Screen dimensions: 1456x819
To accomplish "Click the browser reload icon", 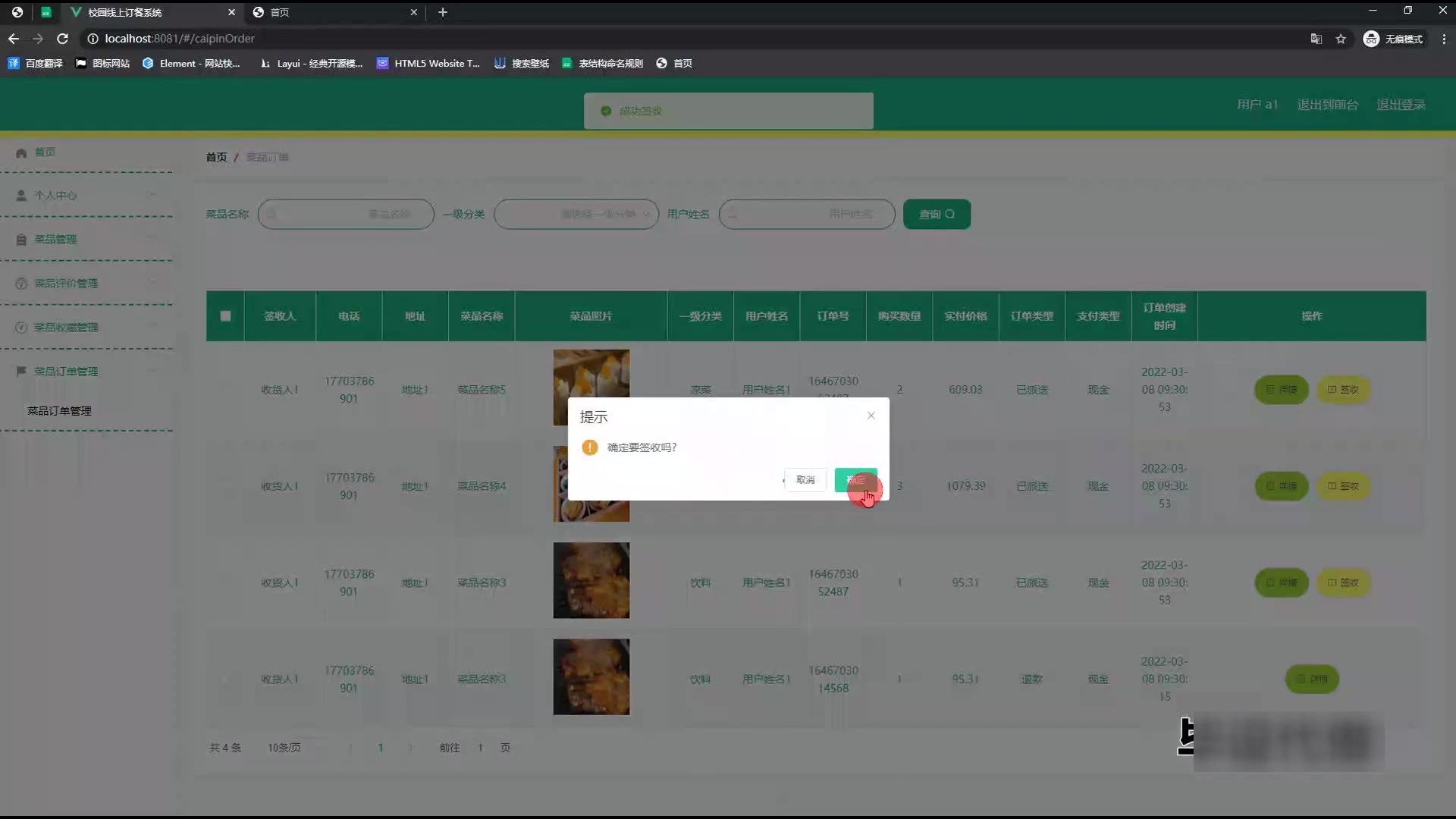I will coord(63,39).
